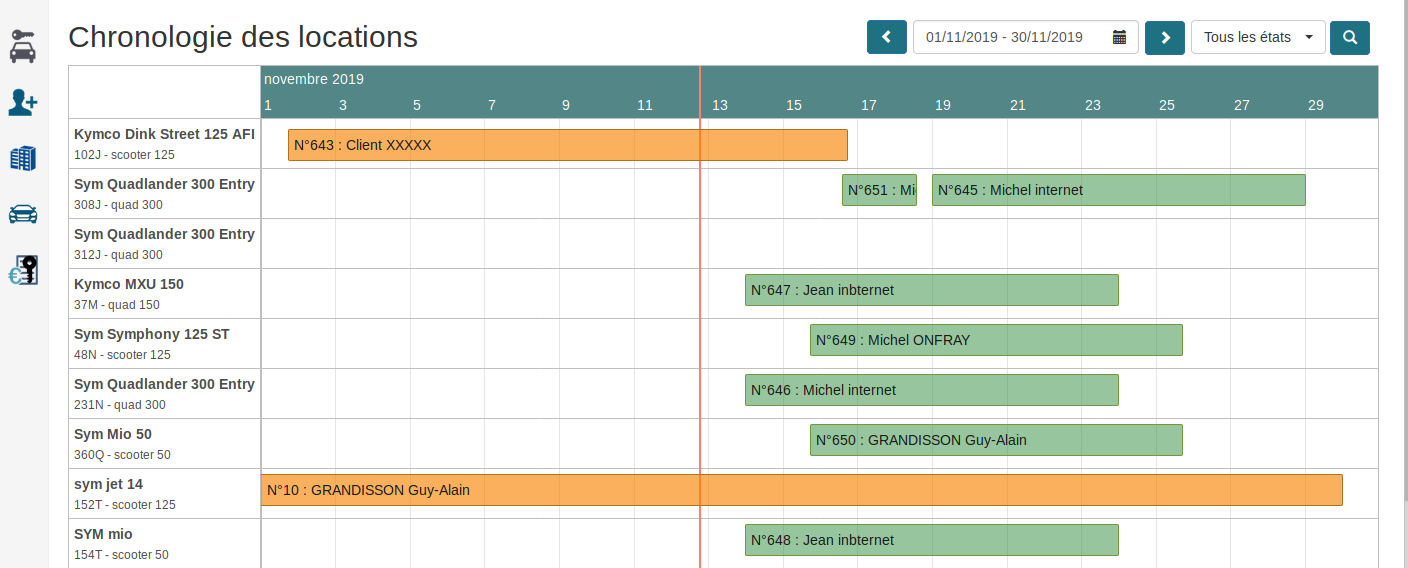Open rental N°647 Jean inbternet
The image size is (1408, 568).
coord(931,290)
